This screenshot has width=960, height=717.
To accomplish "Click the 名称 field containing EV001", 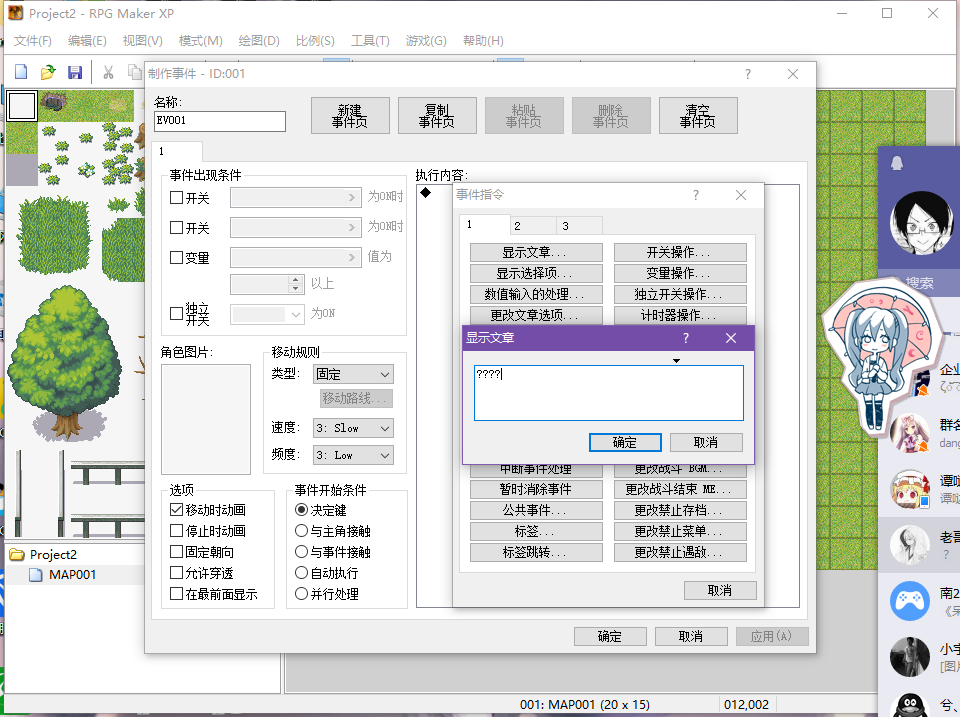I will click(220, 121).
